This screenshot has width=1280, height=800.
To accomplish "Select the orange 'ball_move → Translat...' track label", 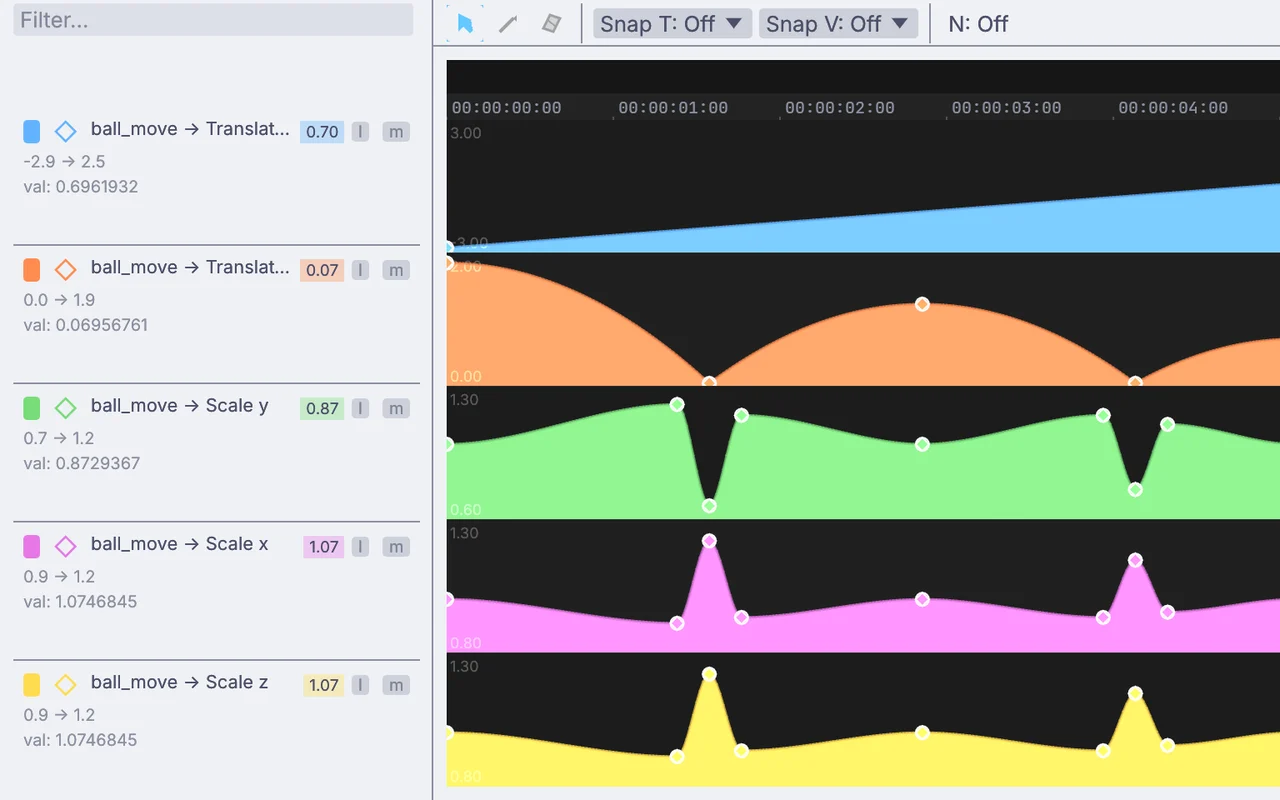I will pyautogui.click(x=190, y=267).
